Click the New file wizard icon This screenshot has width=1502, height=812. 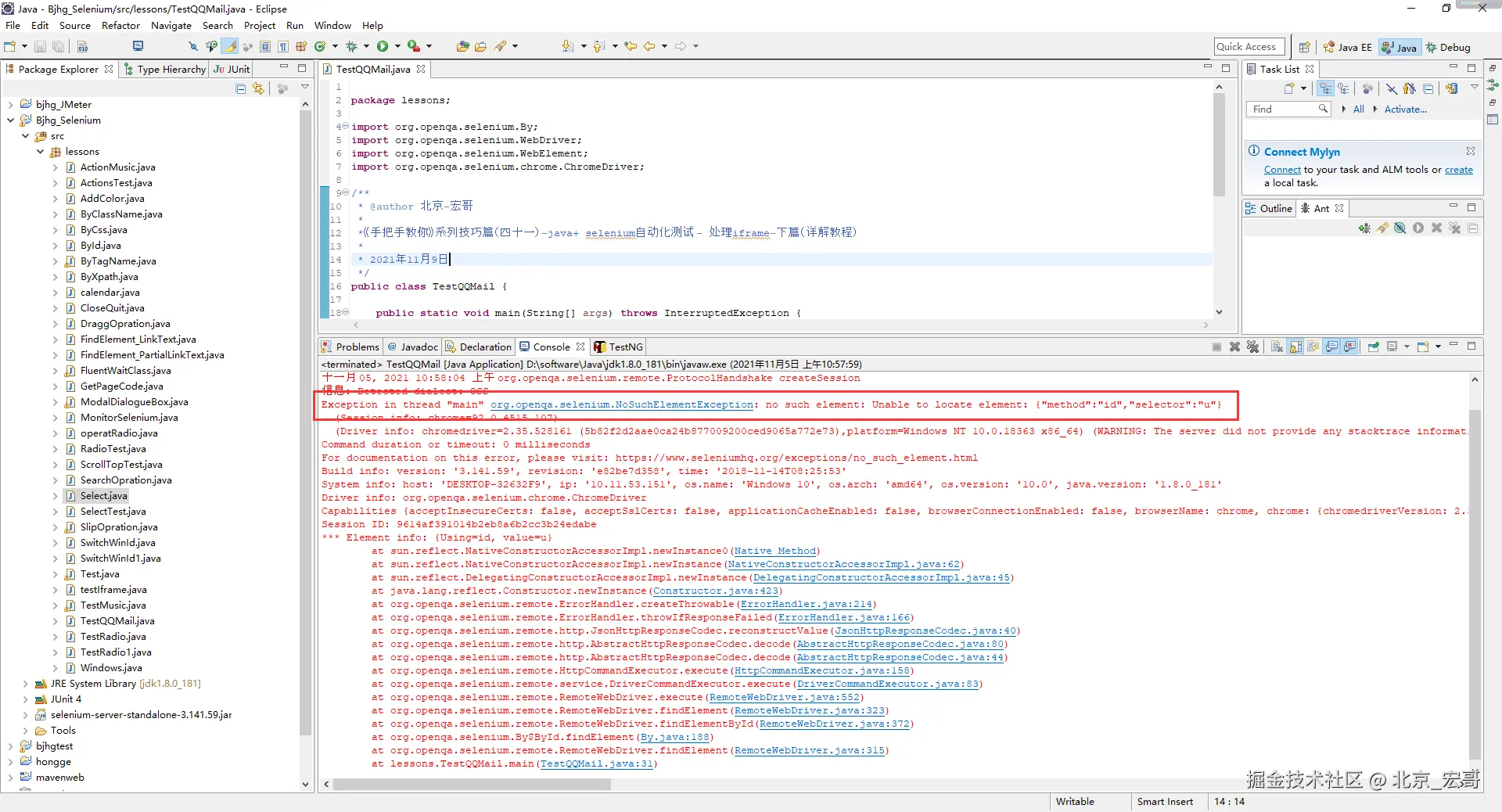click(10, 47)
